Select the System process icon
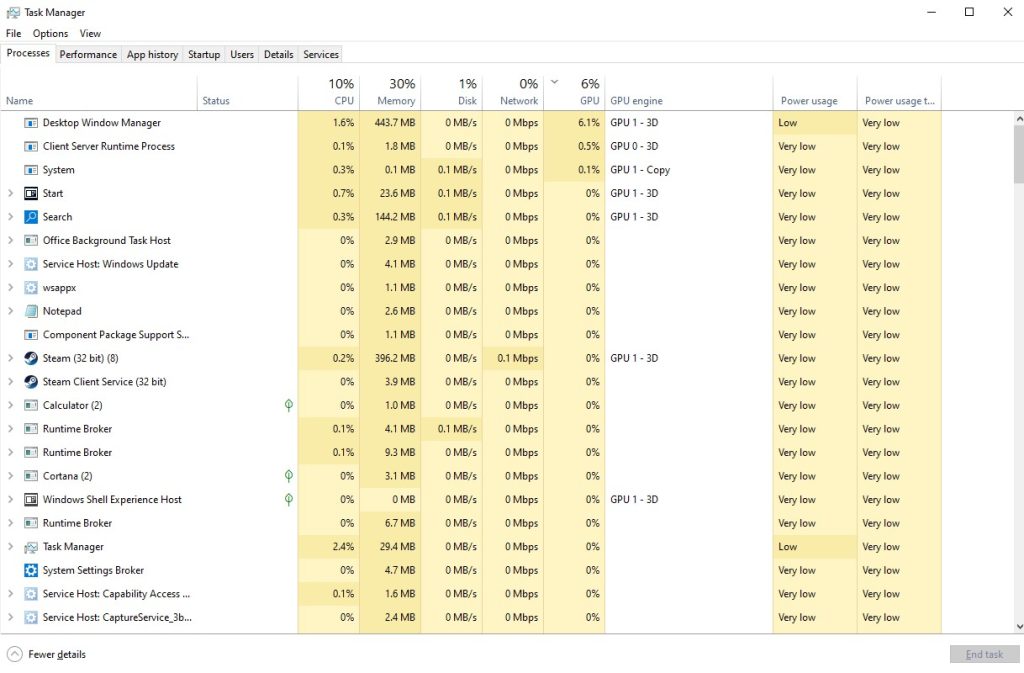Image resolution: width=1024 pixels, height=673 pixels. pos(31,170)
